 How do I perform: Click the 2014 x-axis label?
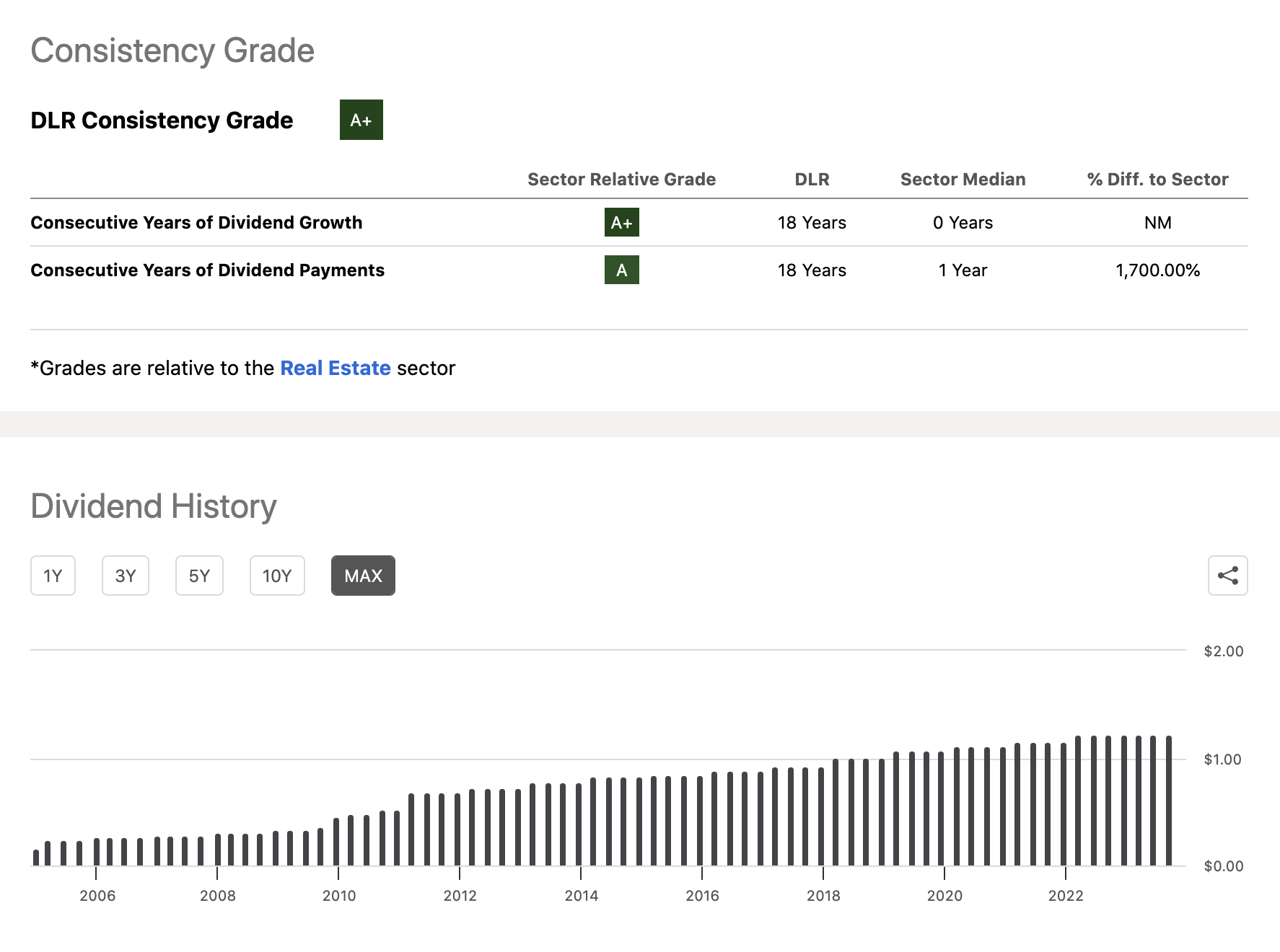click(x=581, y=895)
